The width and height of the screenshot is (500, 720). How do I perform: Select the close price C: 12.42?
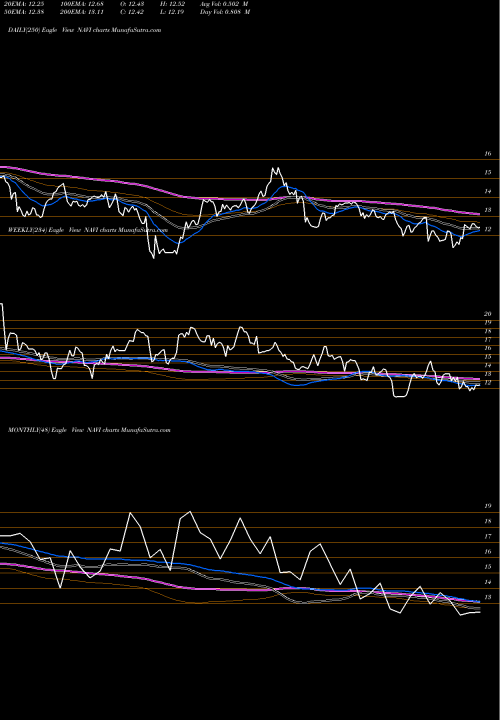pyautogui.click(x=132, y=12)
